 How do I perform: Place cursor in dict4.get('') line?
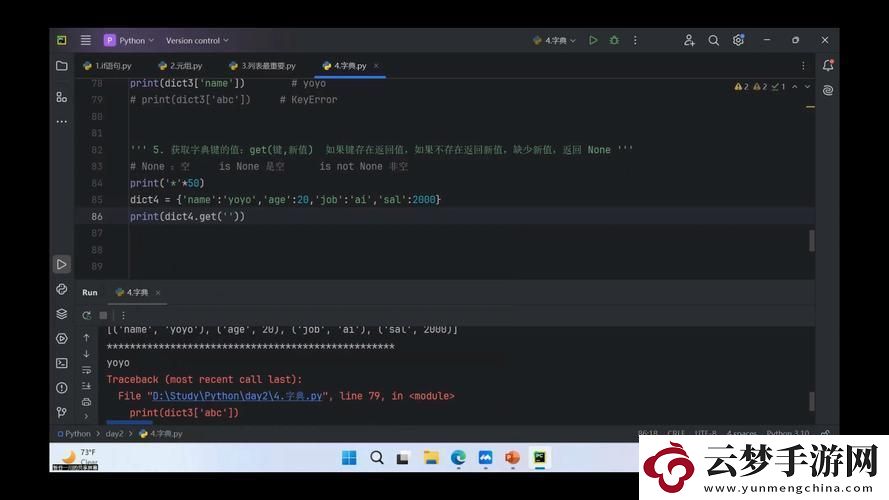tap(188, 216)
